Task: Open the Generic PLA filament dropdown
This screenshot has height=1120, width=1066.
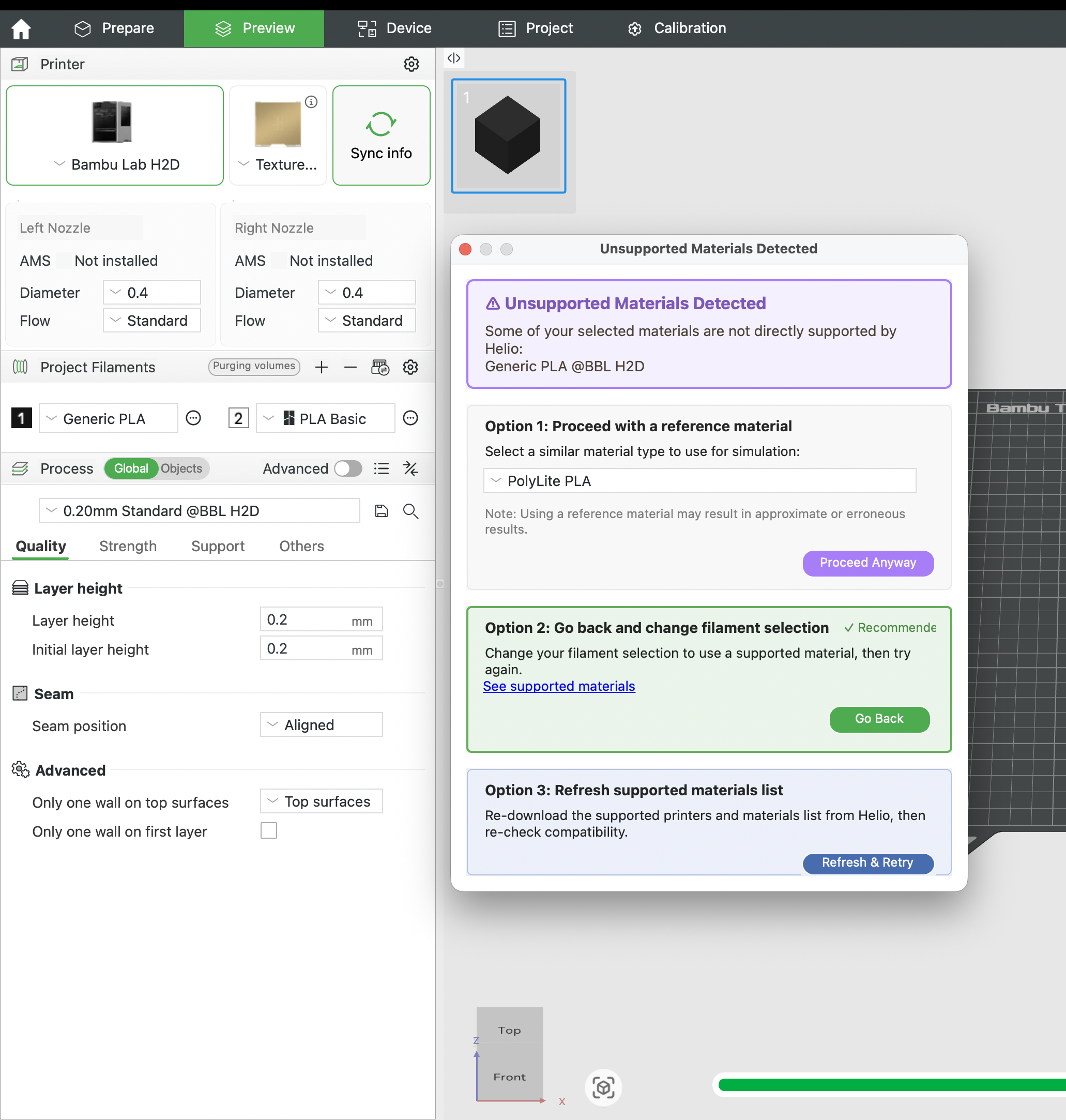Action: click(108, 418)
